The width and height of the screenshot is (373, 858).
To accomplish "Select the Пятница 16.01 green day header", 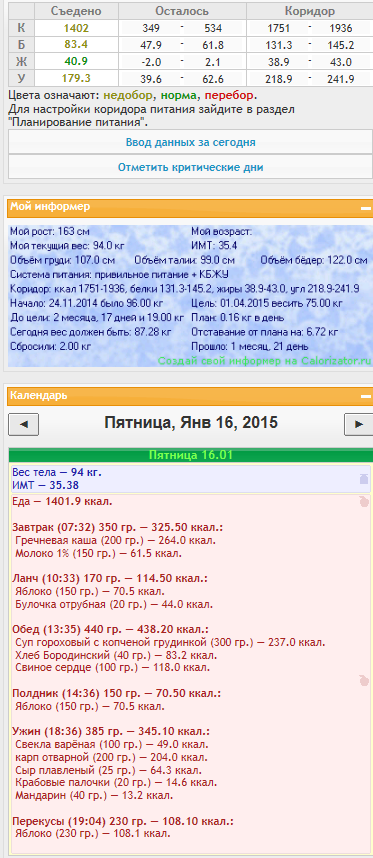I will 190,455.
